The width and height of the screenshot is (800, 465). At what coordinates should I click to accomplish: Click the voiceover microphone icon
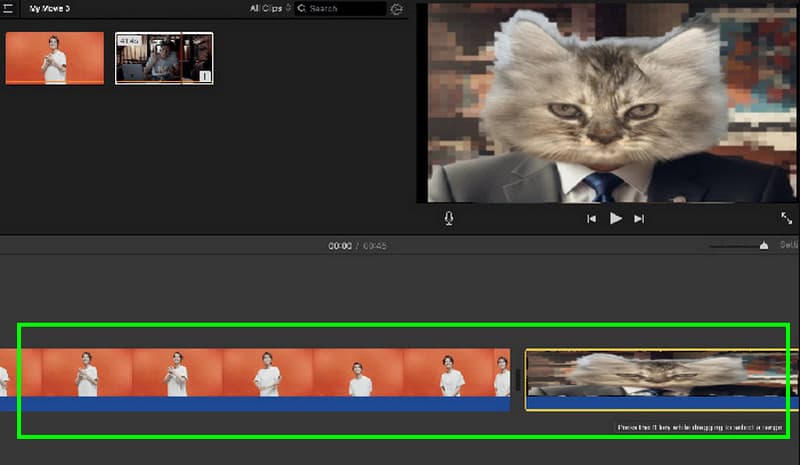coord(448,218)
